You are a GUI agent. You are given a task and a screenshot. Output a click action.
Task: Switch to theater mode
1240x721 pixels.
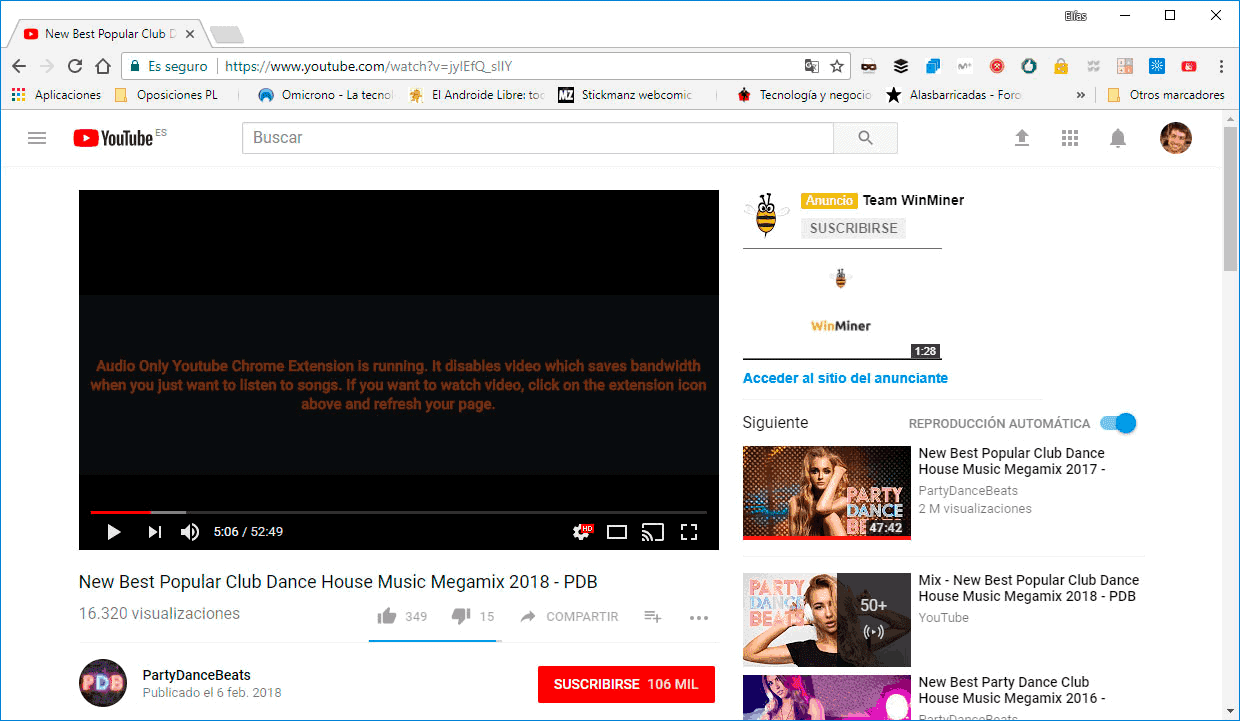617,532
